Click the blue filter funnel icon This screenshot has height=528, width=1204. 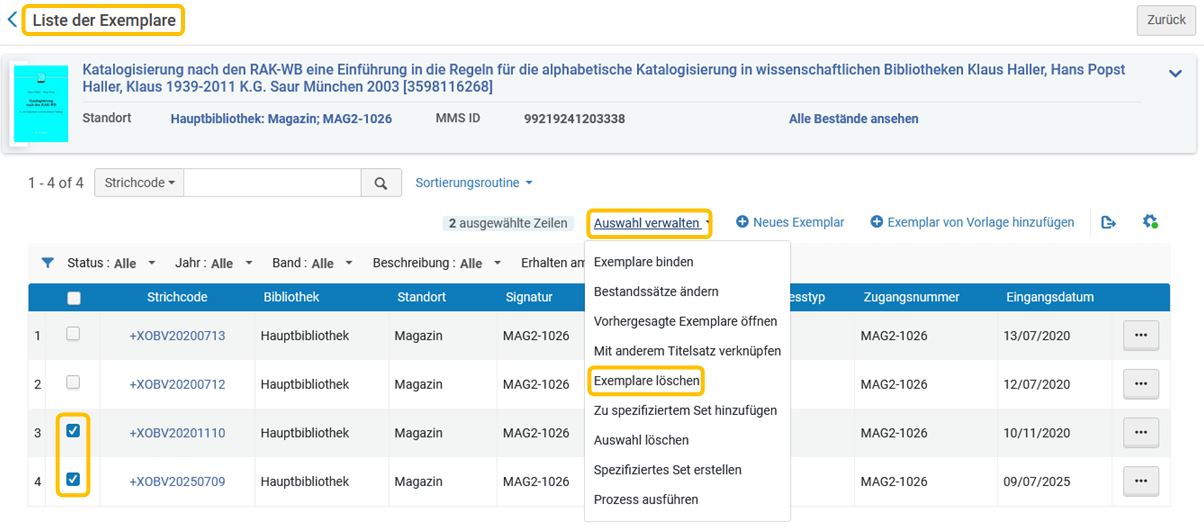[47, 263]
